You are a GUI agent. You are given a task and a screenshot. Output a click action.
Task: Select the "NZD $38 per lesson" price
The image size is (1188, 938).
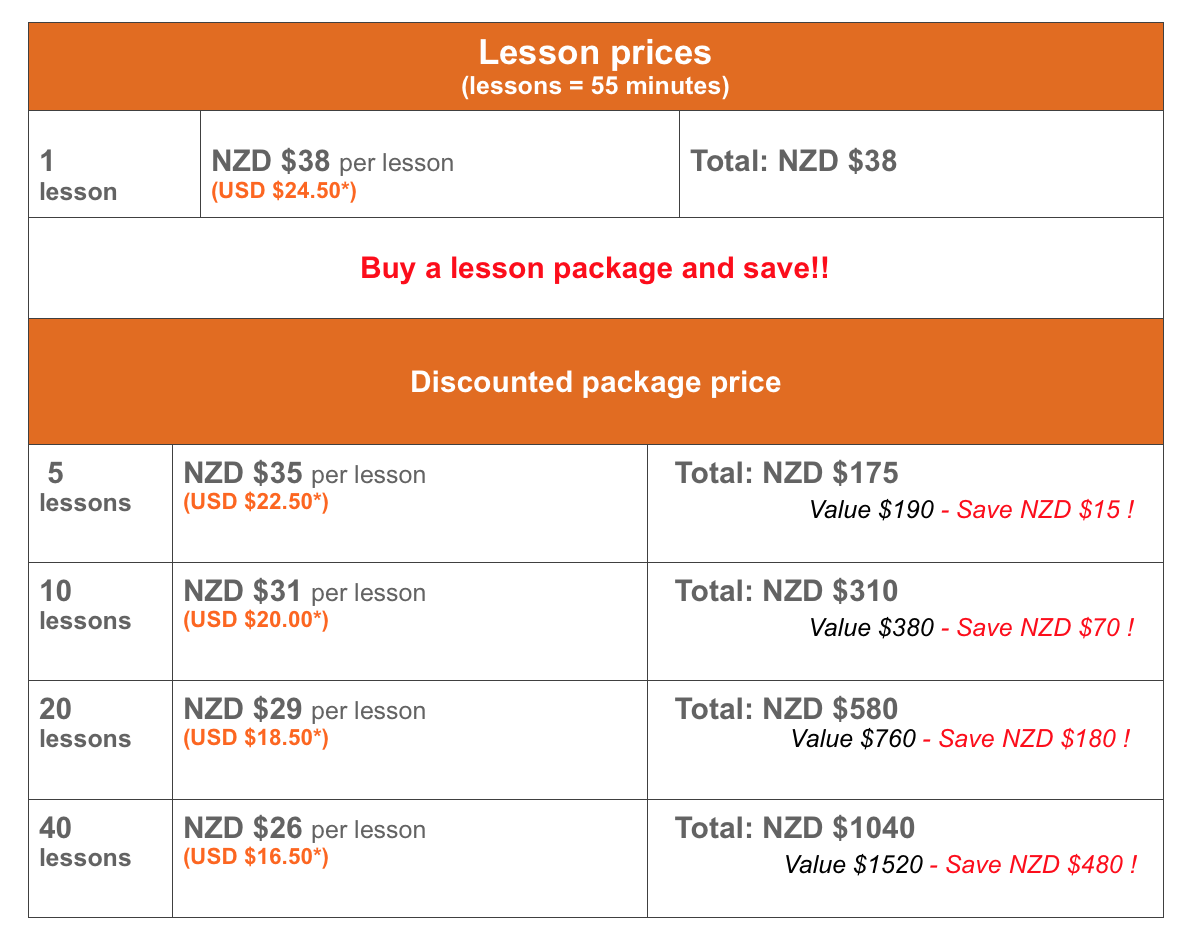pyautogui.click(x=333, y=161)
